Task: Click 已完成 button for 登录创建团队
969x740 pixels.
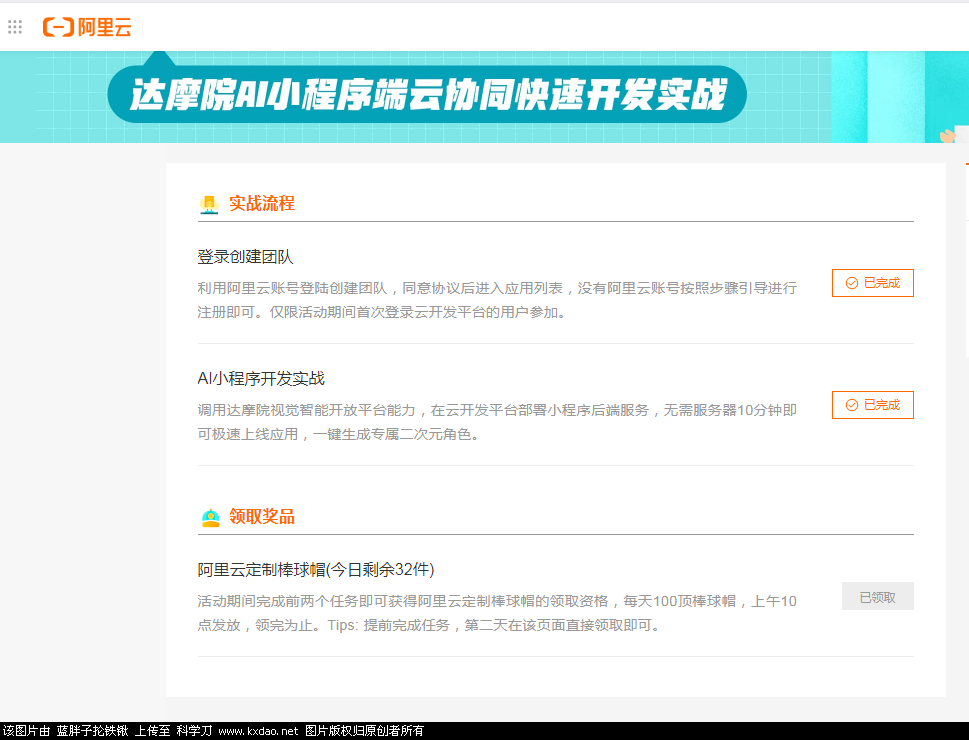Action: click(873, 283)
